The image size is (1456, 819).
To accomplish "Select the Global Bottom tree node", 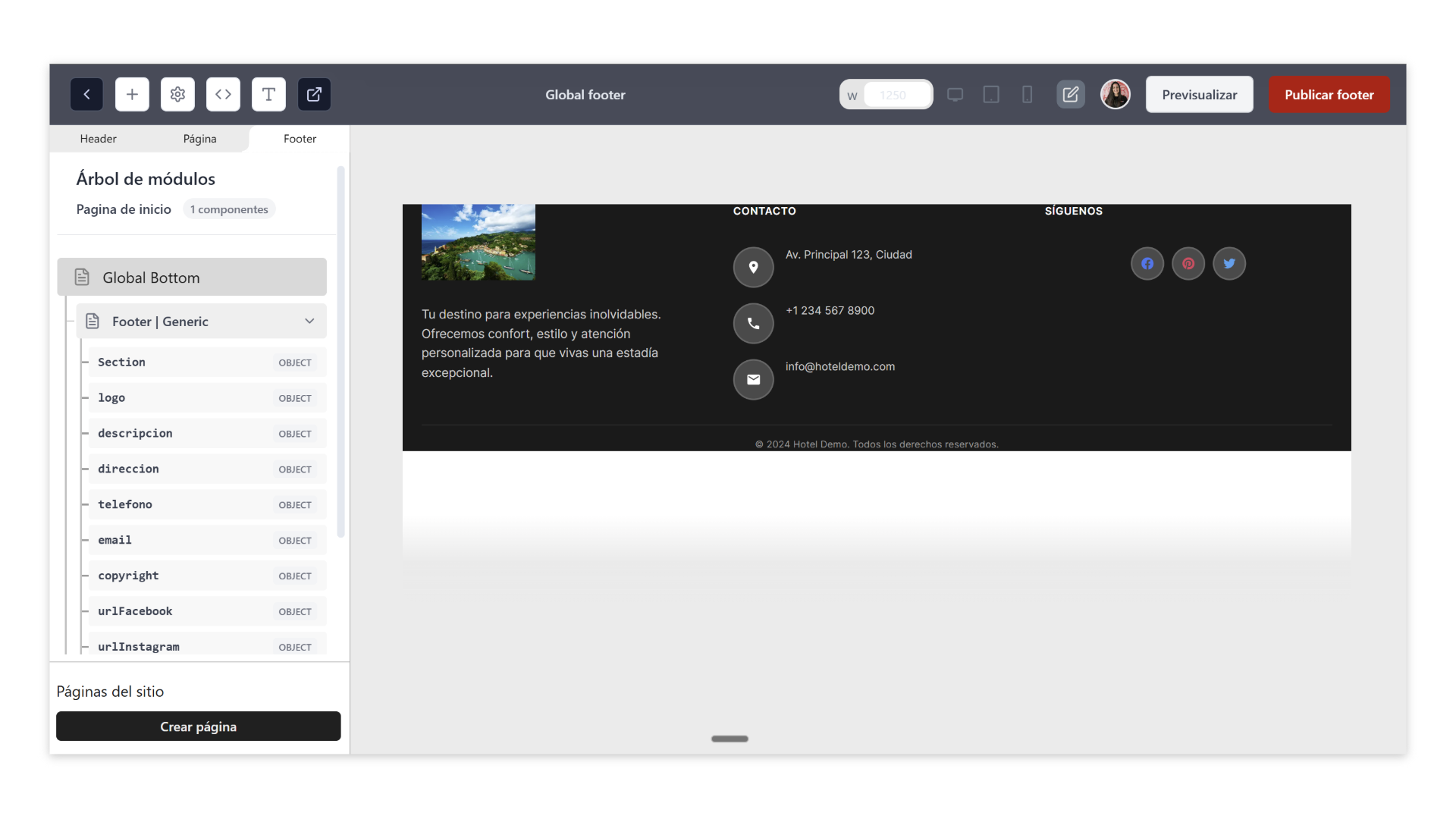I will [192, 278].
